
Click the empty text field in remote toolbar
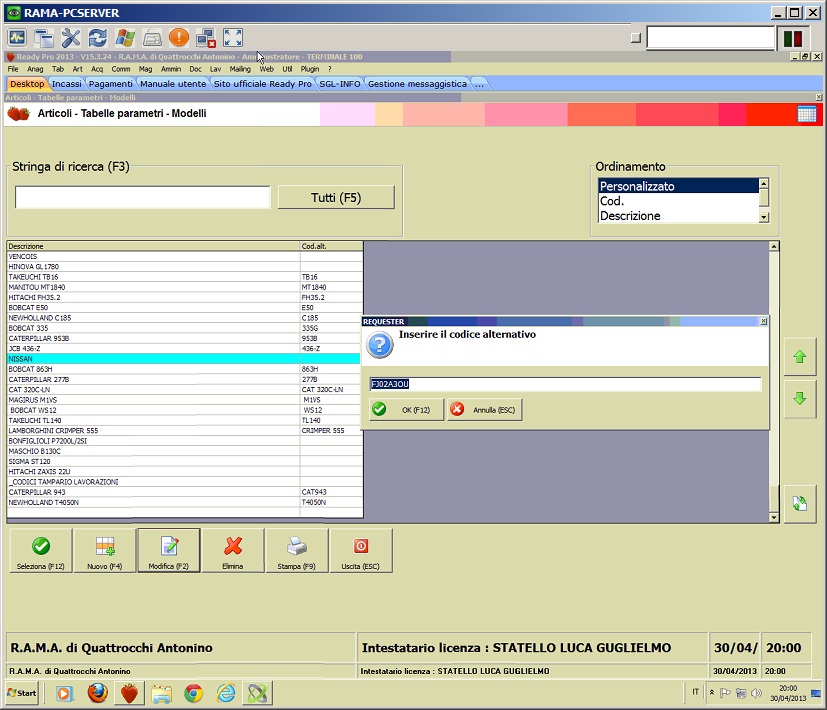[710, 38]
